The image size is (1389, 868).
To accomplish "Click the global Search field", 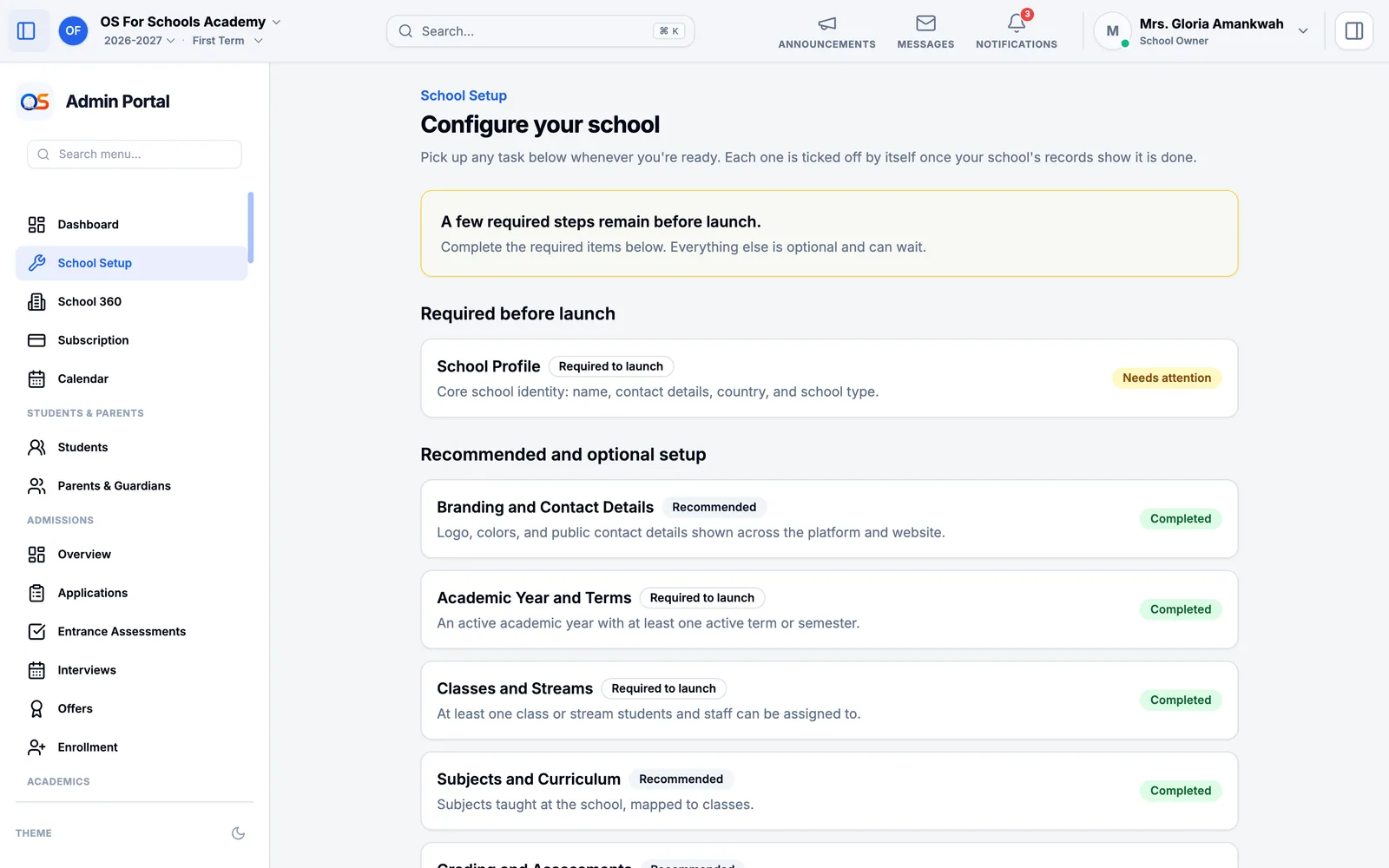I will pos(540,31).
